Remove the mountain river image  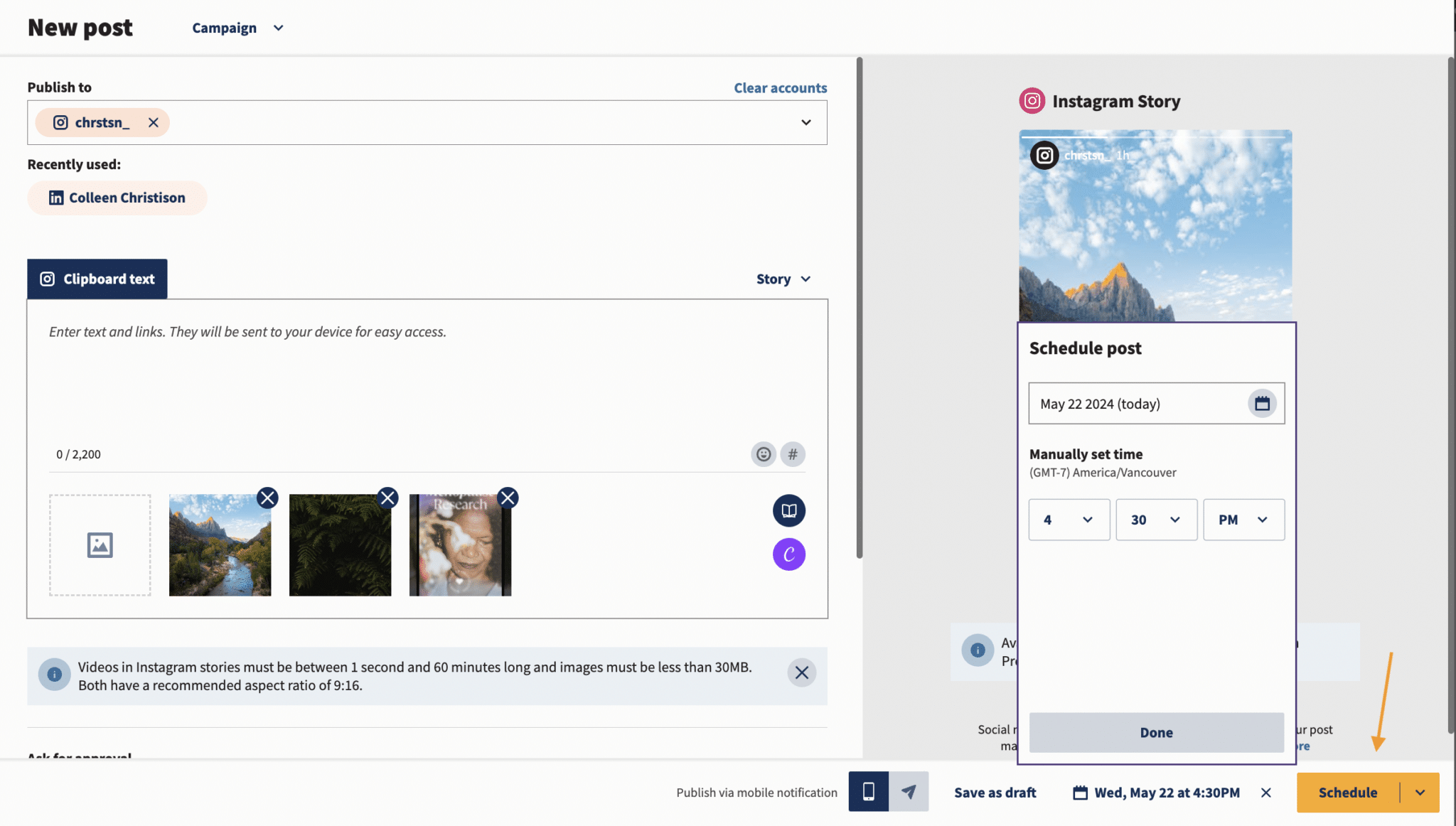click(x=267, y=498)
